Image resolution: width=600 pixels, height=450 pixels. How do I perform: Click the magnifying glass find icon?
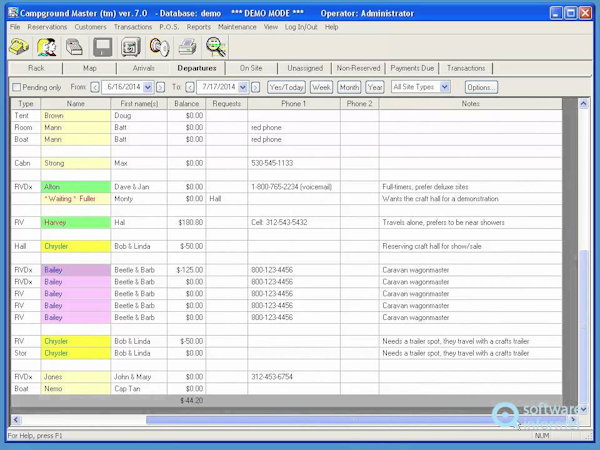click(x=216, y=47)
